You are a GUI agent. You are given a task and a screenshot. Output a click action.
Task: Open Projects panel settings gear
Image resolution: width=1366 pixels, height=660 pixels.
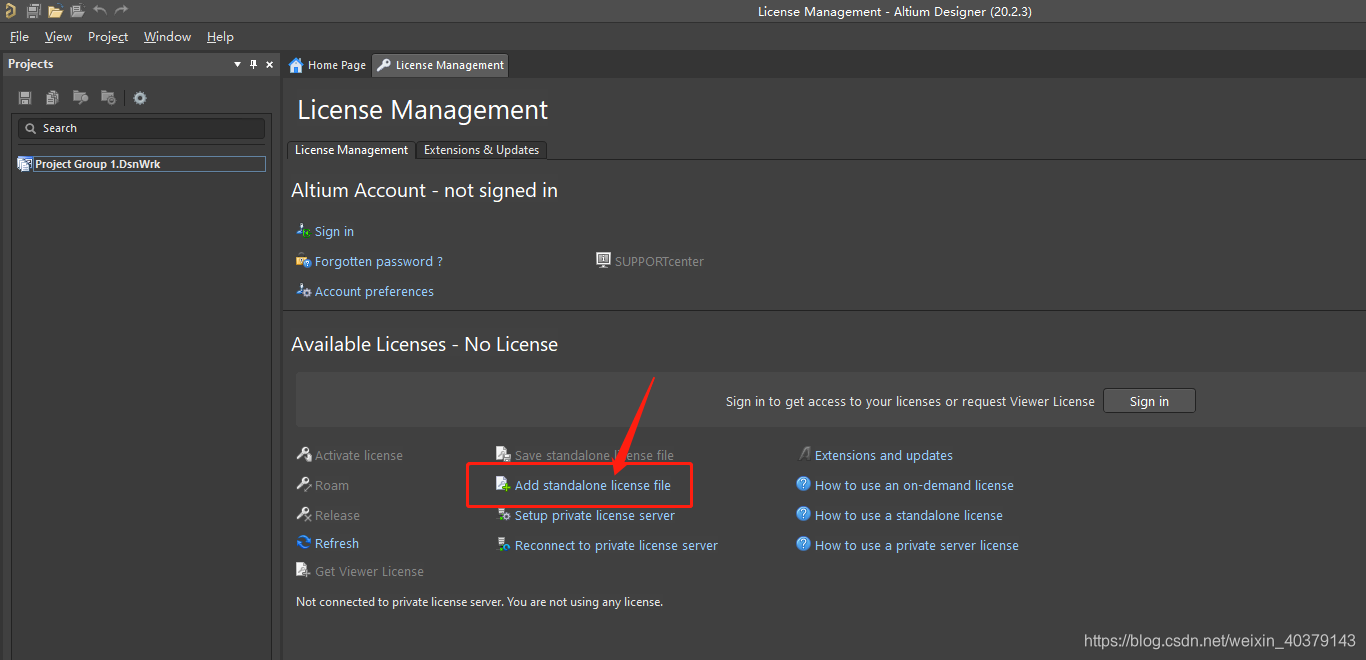pos(140,98)
